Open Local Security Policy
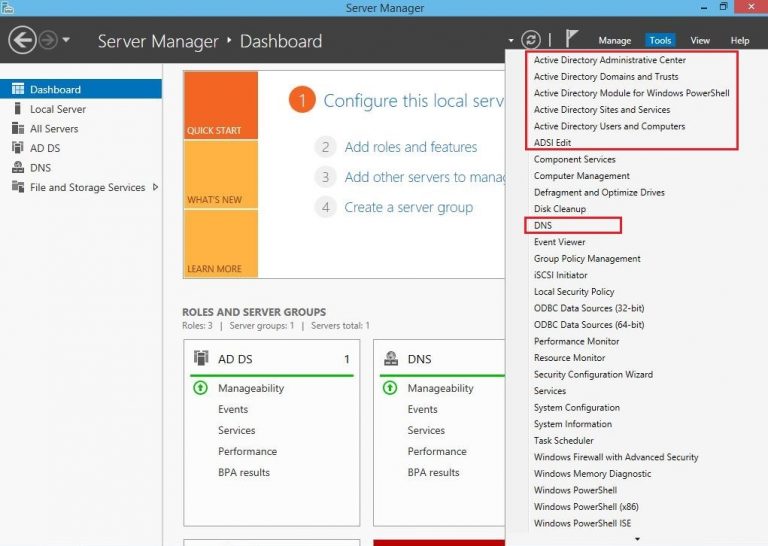Viewport: 768px width, 546px height. pyautogui.click(x=574, y=292)
